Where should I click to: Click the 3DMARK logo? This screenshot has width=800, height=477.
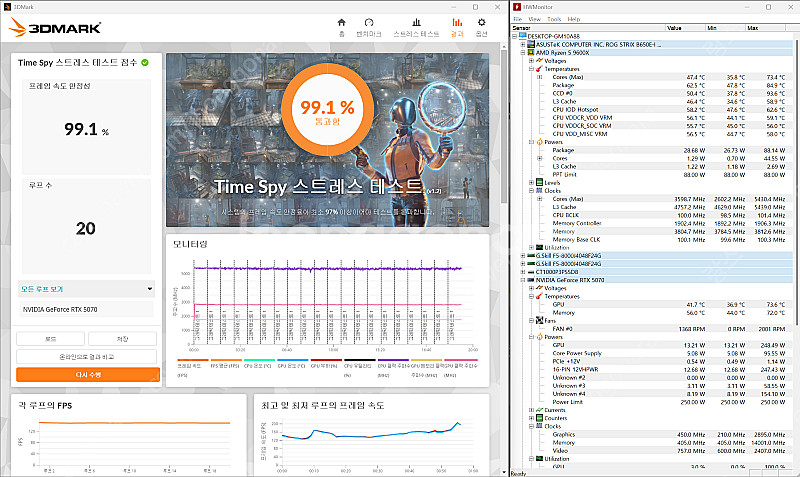point(55,28)
